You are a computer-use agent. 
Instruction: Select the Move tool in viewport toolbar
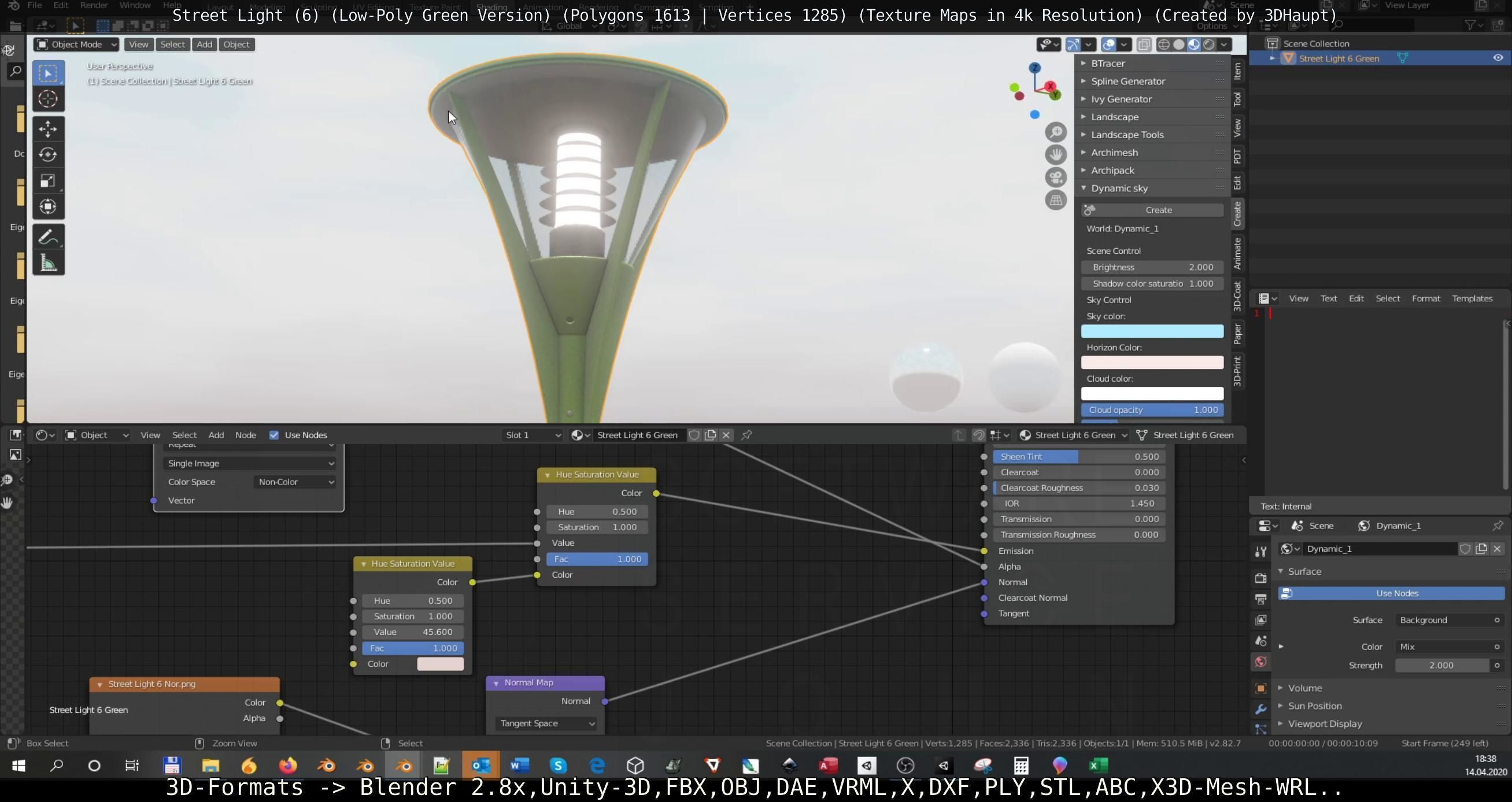pos(48,128)
